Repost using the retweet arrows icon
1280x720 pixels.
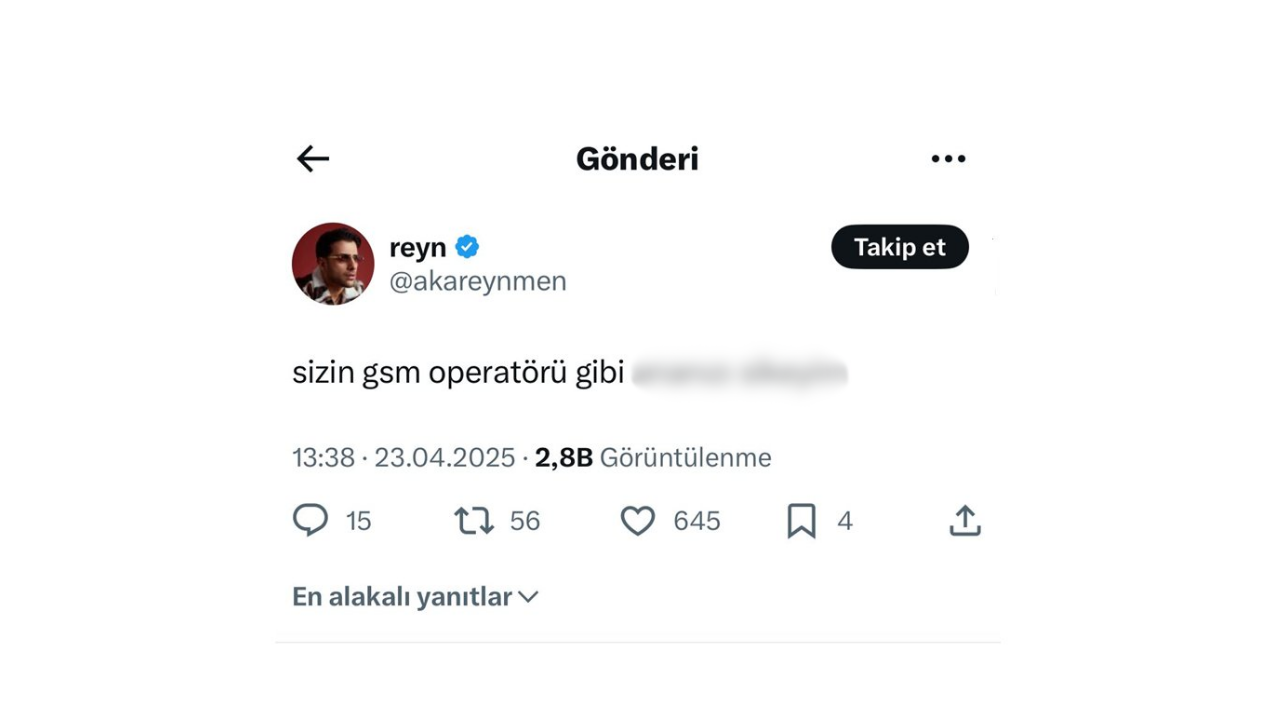(474, 521)
